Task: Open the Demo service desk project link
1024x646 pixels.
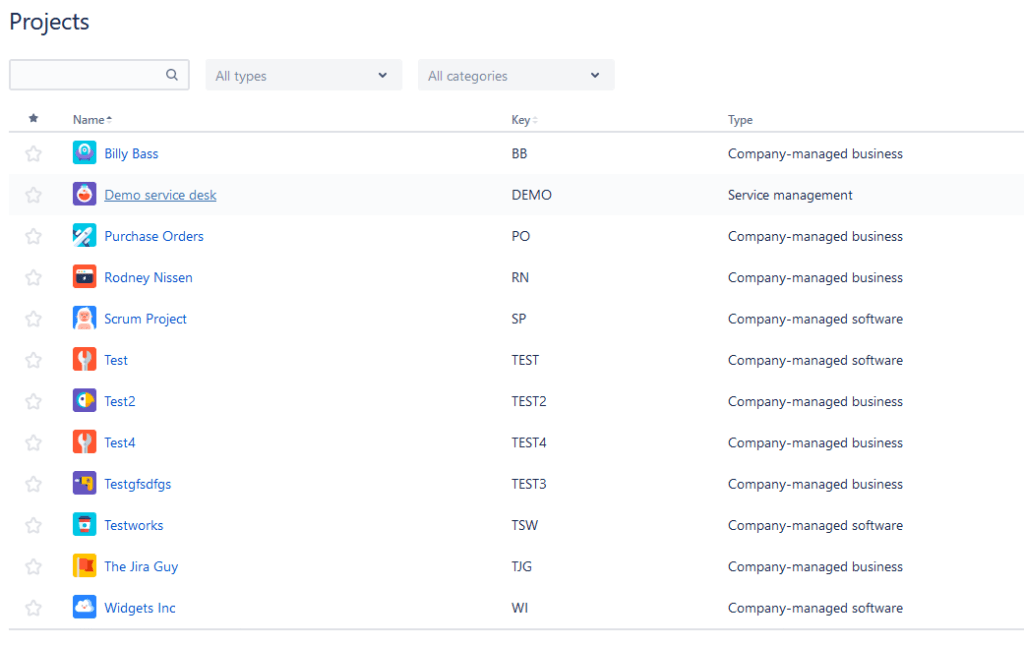Action: (160, 195)
